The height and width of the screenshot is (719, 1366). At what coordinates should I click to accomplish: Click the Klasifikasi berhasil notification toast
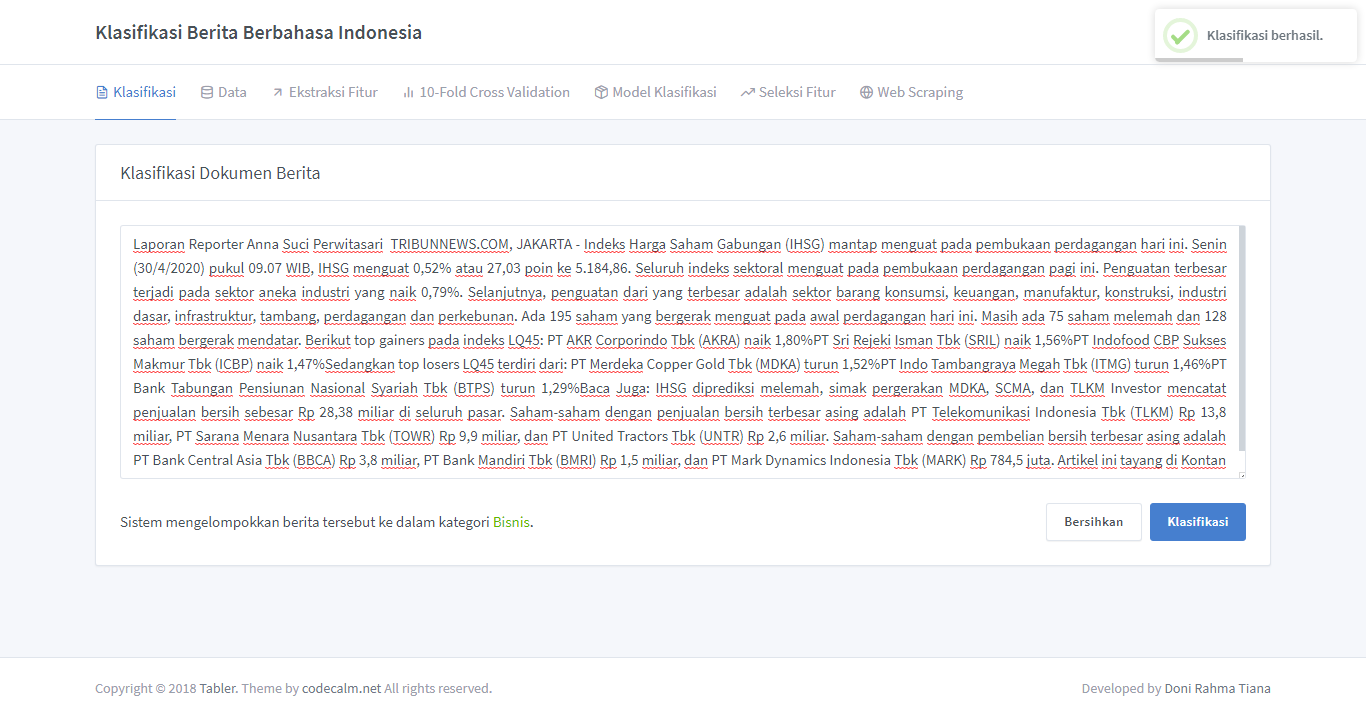coord(1256,36)
